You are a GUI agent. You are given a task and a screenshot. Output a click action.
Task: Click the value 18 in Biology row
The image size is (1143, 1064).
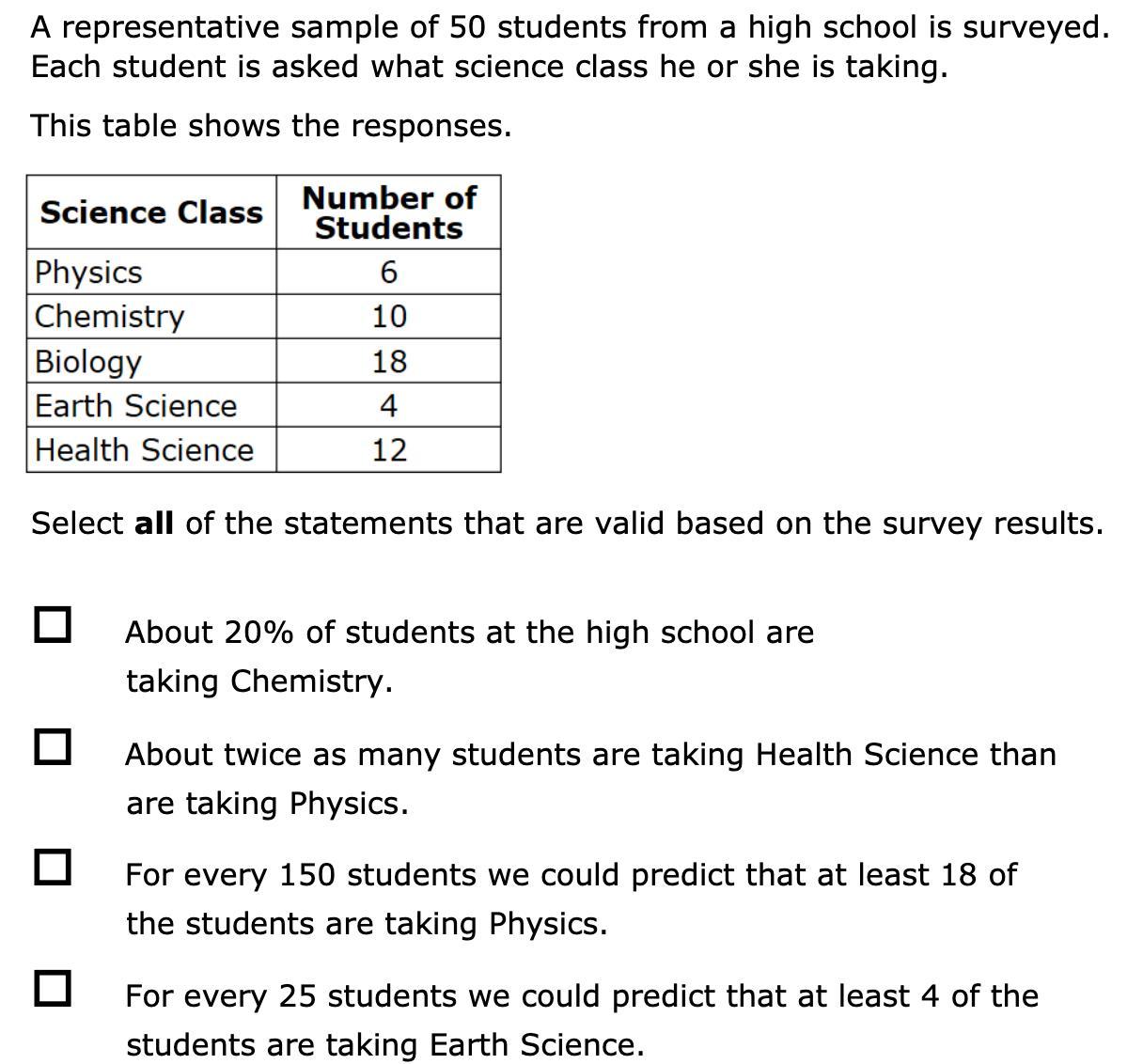coord(389,361)
